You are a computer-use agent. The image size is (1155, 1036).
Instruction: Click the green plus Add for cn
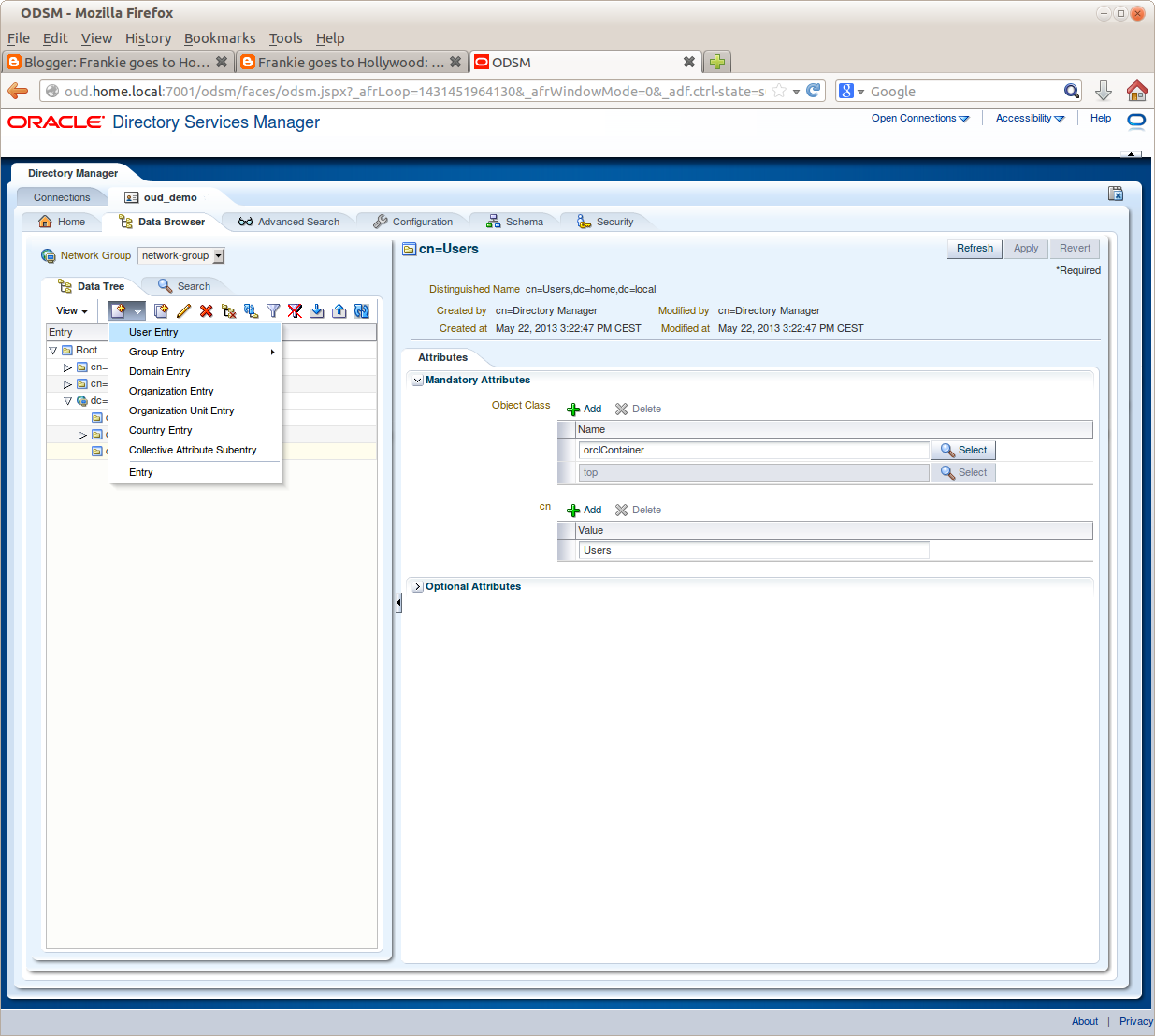click(585, 511)
